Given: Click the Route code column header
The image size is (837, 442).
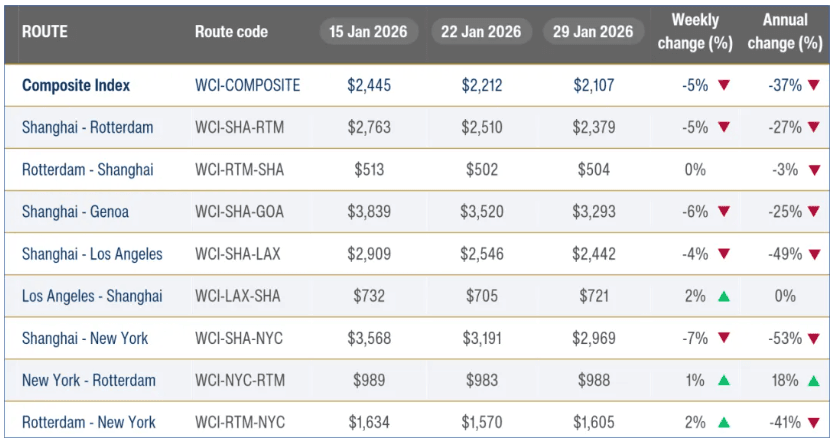Looking at the screenshot, I should tap(231, 32).
